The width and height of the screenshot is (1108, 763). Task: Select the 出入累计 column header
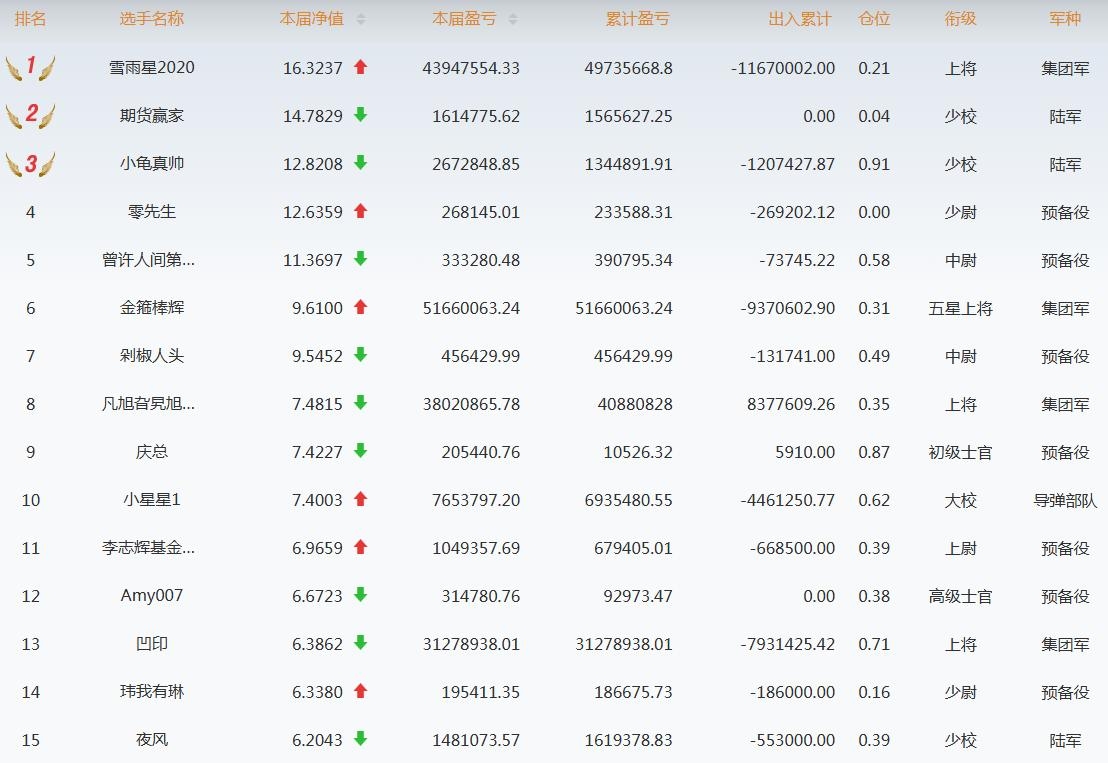click(x=799, y=19)
